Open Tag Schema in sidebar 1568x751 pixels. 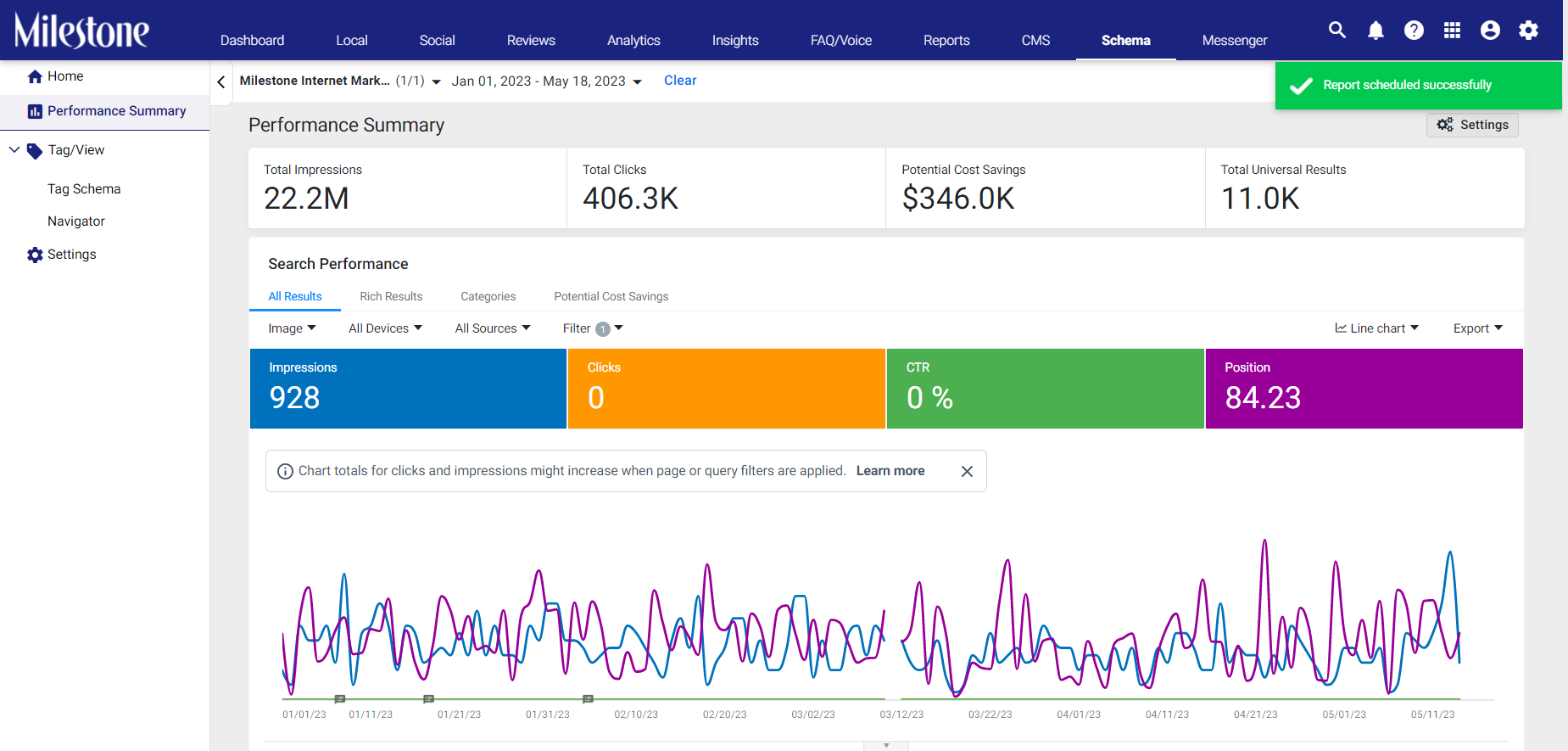point(84,189)
